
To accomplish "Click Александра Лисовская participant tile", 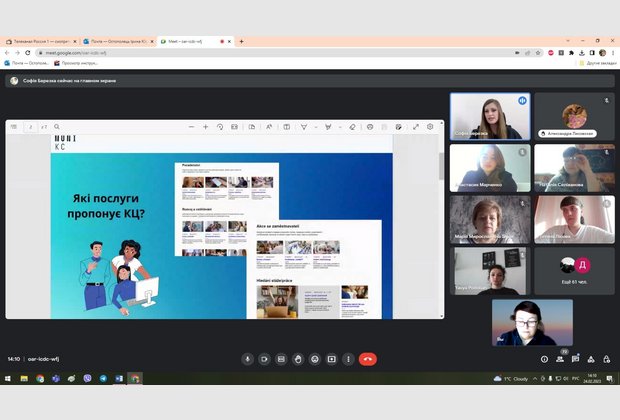I will click(575, 117).
